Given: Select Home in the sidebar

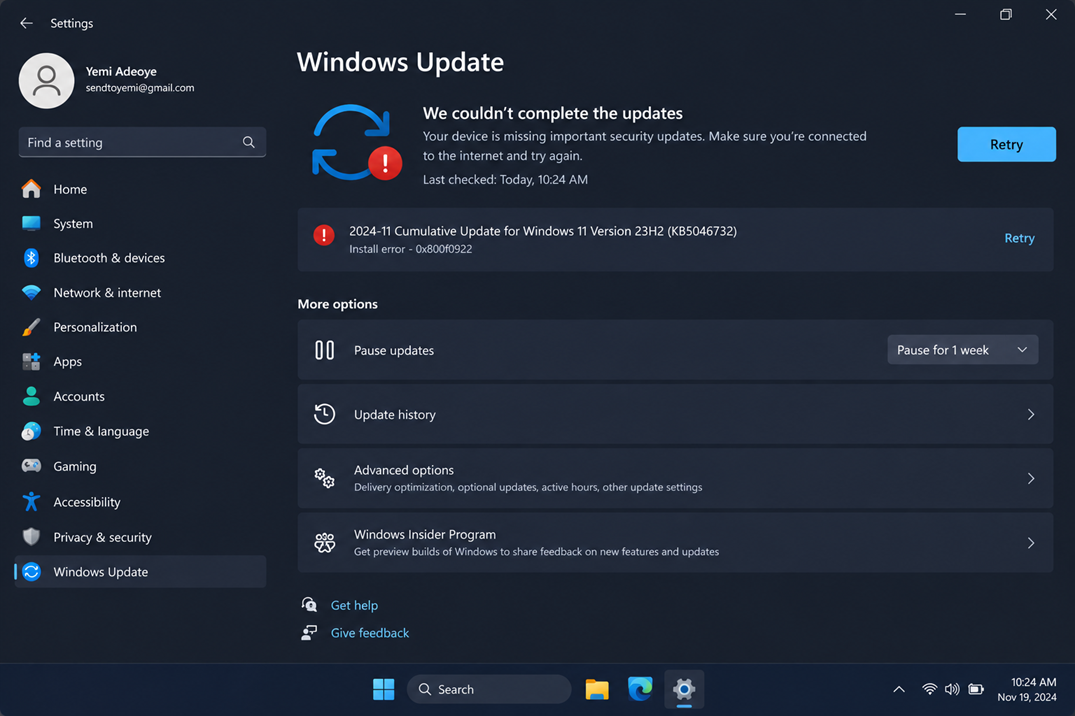Looking at the screenshot, I should 141,189.
